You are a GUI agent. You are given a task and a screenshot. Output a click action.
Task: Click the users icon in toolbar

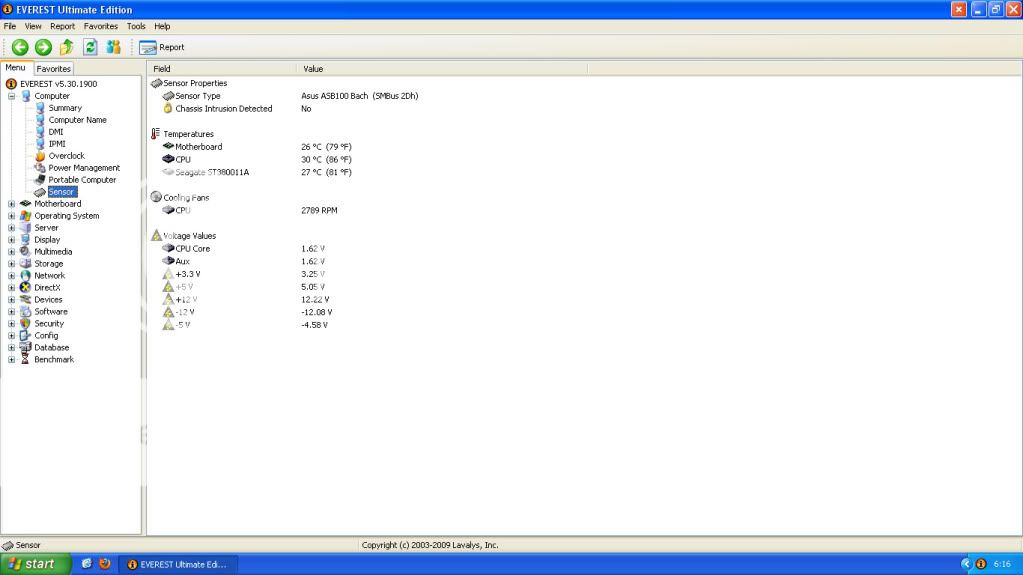pyautogui.click(x=114, y=47)
